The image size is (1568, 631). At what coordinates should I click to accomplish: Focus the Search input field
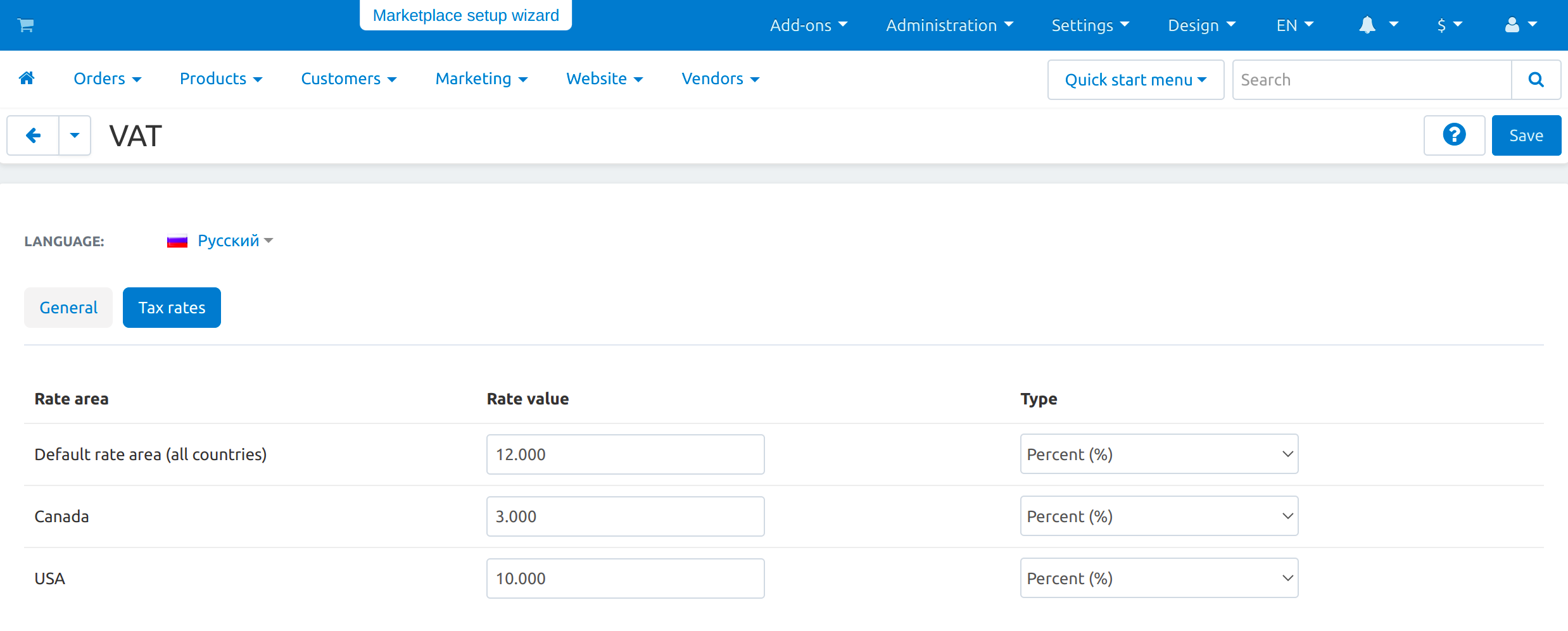pos(1372,80)
